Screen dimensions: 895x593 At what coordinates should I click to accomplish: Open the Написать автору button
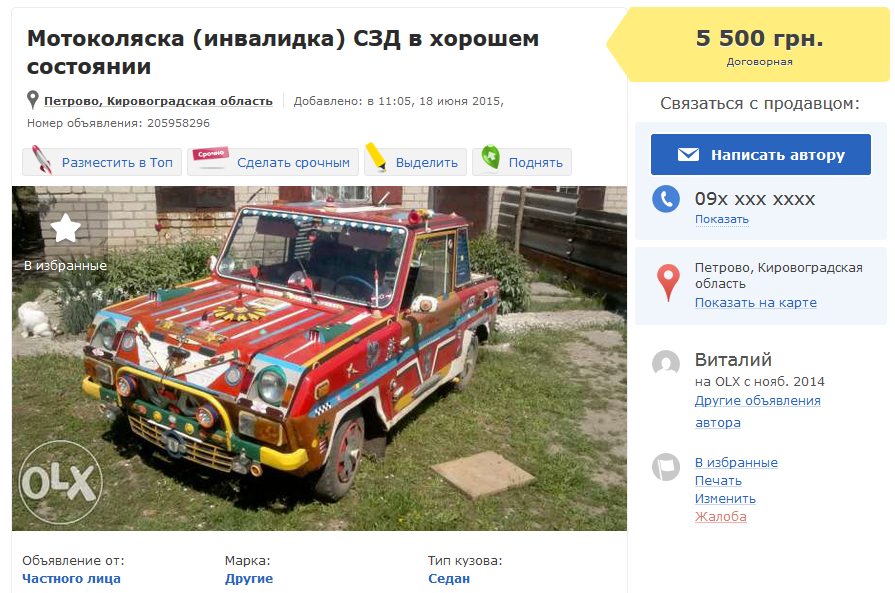coord(760,155)
